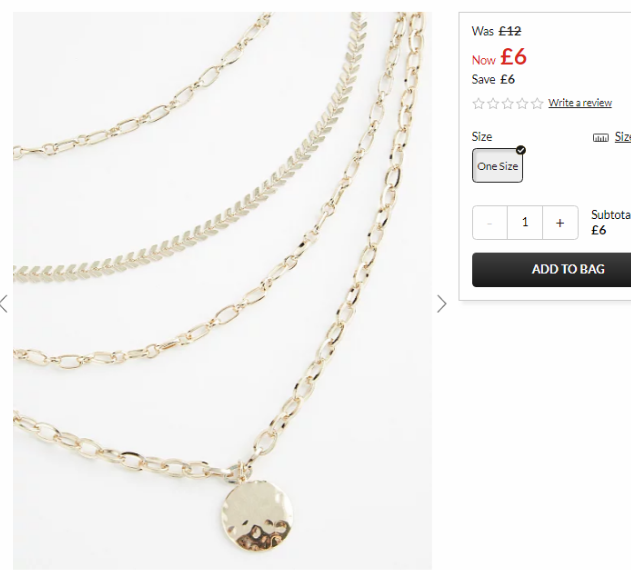631x570 pixels.
Task: Choose the One Size option
Action: (497, 165)
